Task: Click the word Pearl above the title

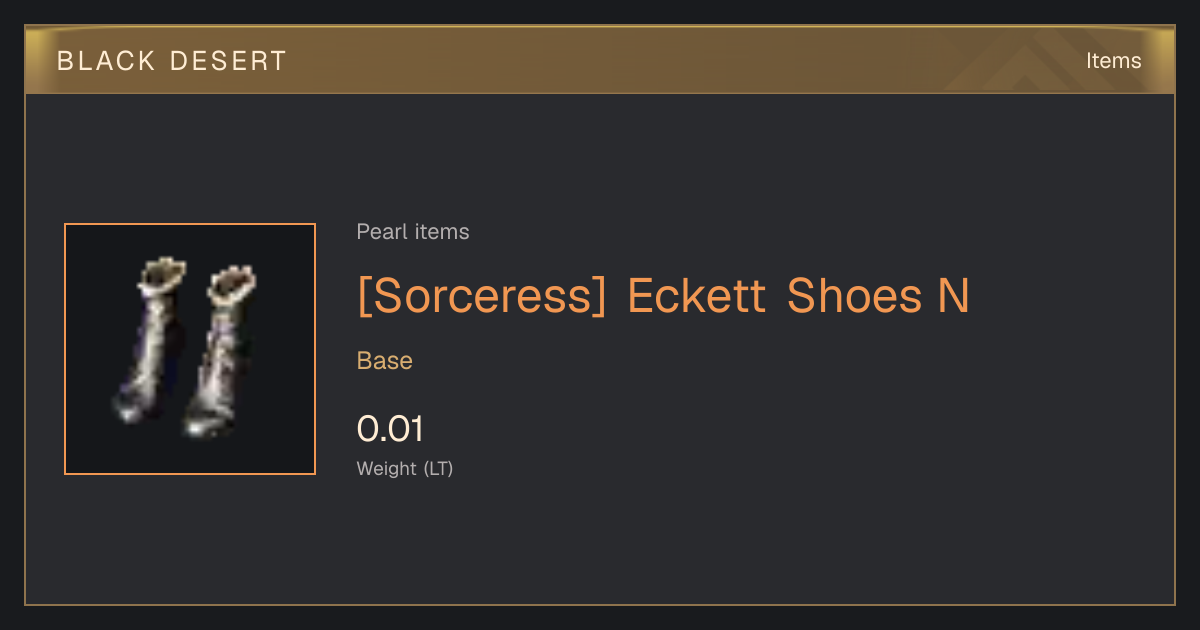Action: [x=378, y=232]
